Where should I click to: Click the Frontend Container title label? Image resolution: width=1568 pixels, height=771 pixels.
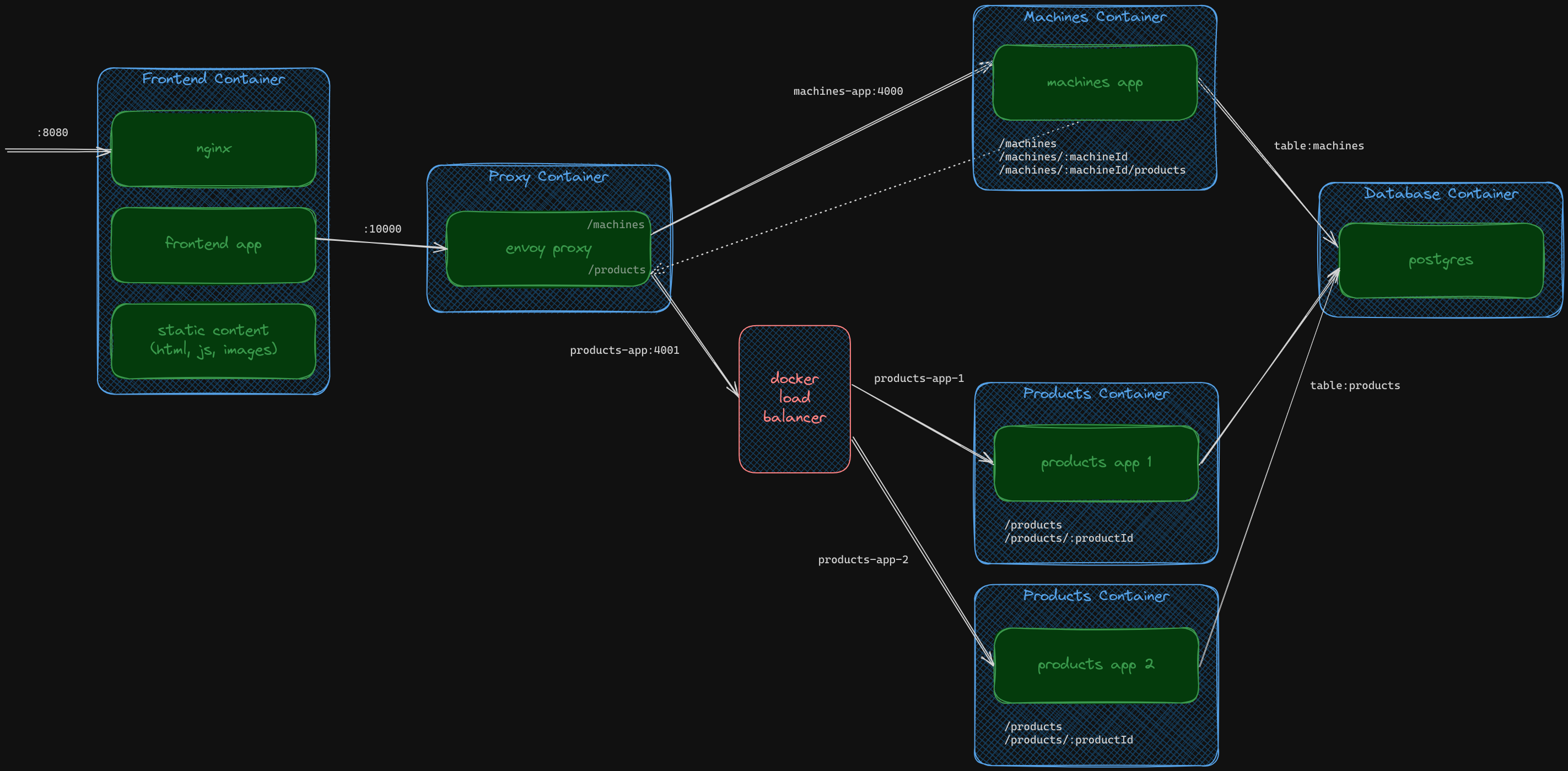click(x=213, y=78)
